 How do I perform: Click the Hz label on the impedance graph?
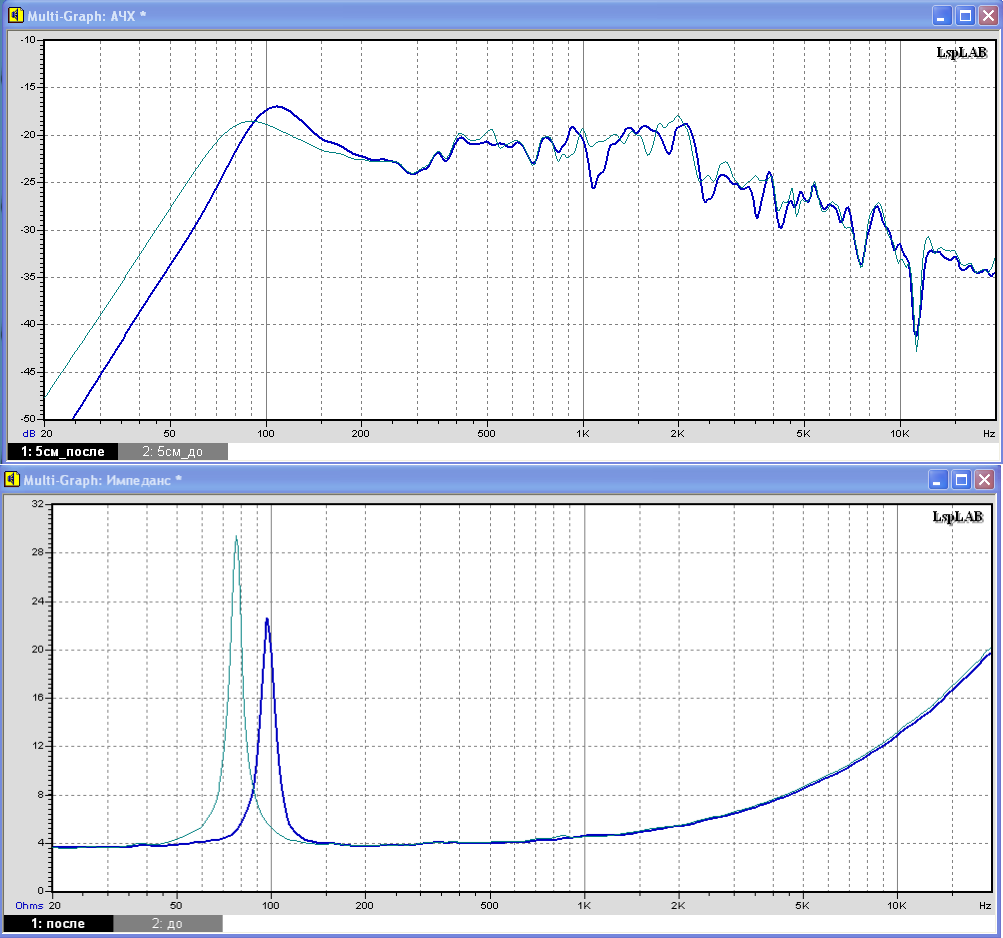pyautogui.click(x=988, y=905)
